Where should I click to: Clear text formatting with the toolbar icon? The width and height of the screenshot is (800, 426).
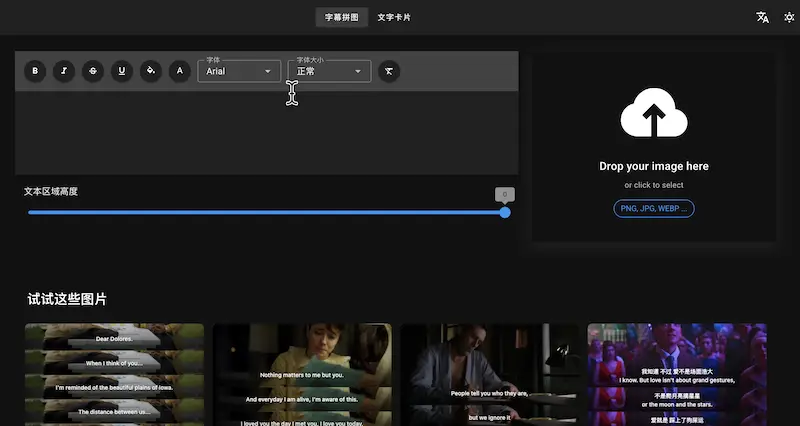click(x=389, y=71)
